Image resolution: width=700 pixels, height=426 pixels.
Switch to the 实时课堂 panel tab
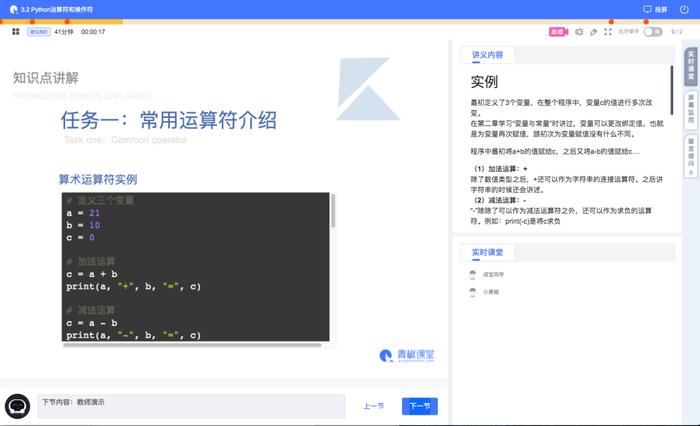(x=487, y=252)
